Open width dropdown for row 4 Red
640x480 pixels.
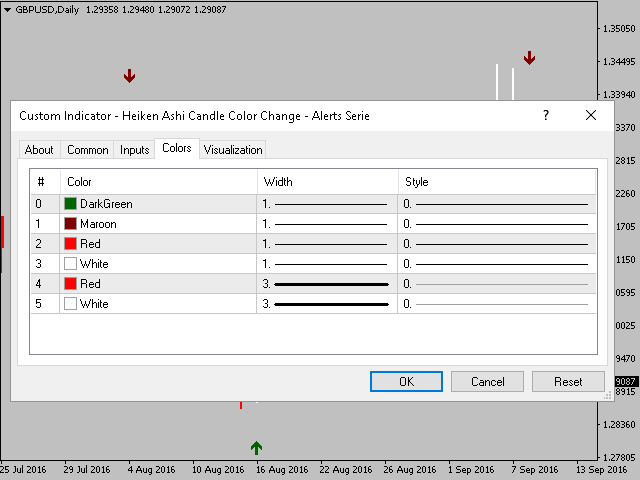(327, 284)
